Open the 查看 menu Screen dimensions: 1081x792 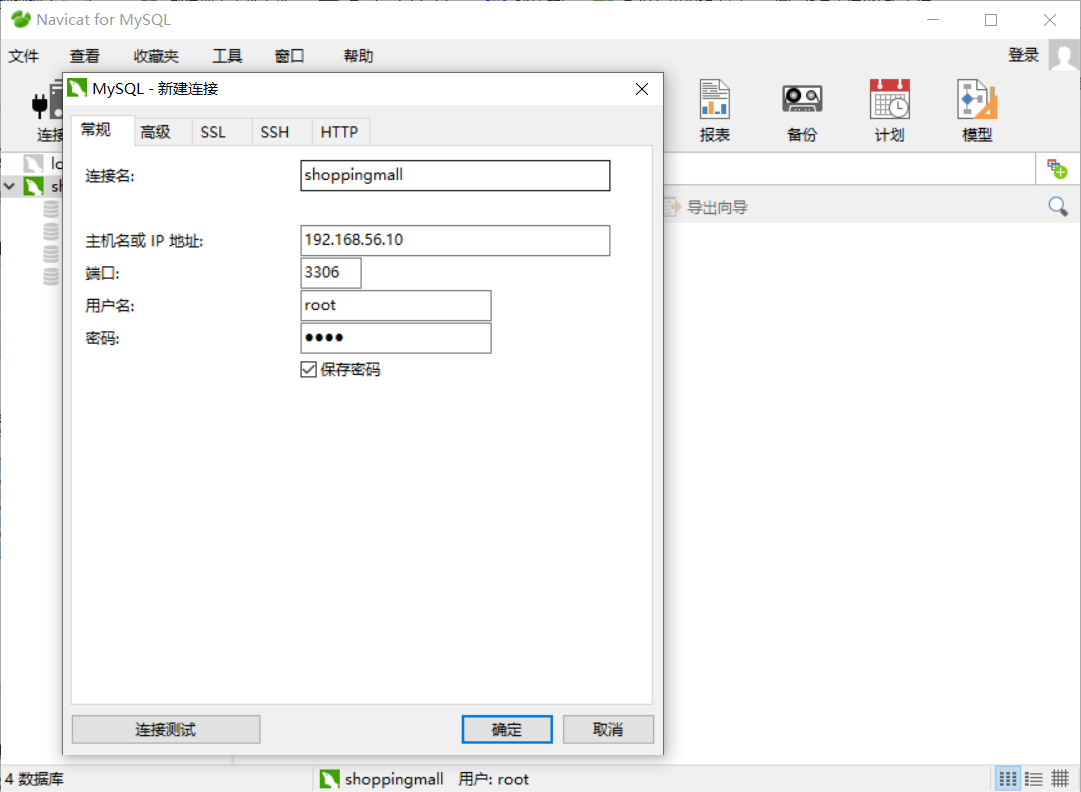(84, 56)
